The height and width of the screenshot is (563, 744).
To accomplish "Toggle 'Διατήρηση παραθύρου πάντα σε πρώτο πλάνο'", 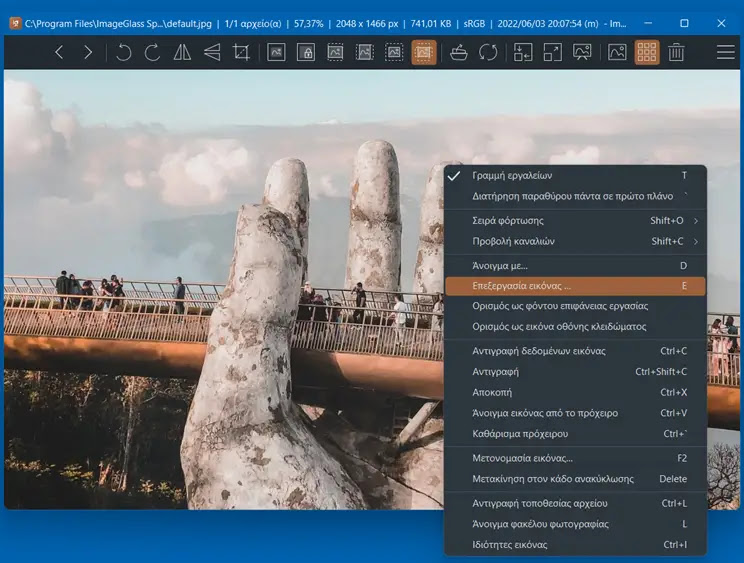I will (572, 196).
